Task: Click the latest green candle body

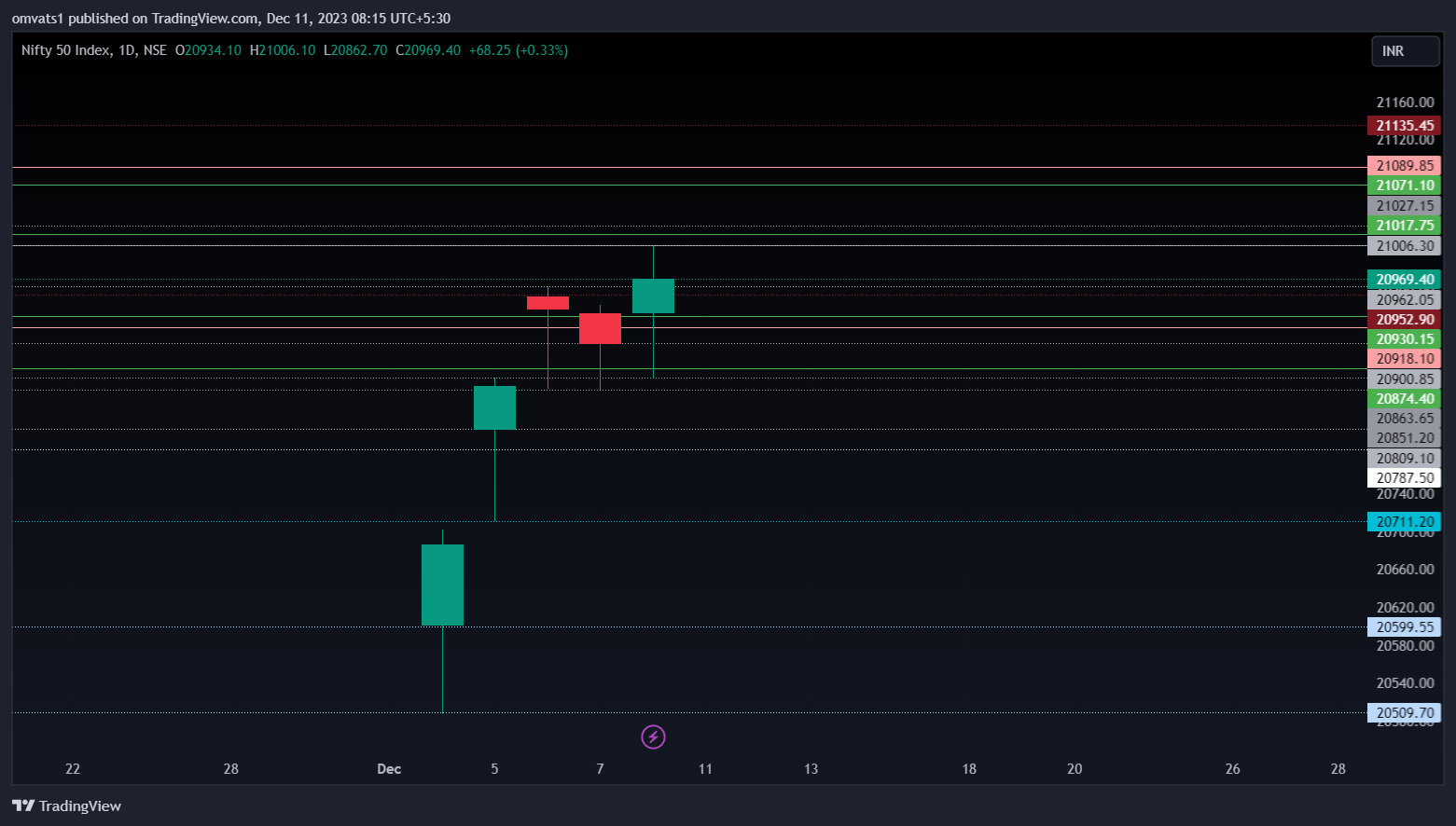Action: click(x=653, y=296)
